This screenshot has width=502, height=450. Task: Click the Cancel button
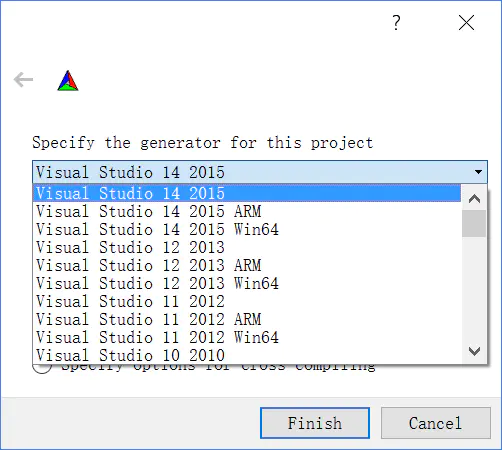pyautogui.click(x=436, y=423)
